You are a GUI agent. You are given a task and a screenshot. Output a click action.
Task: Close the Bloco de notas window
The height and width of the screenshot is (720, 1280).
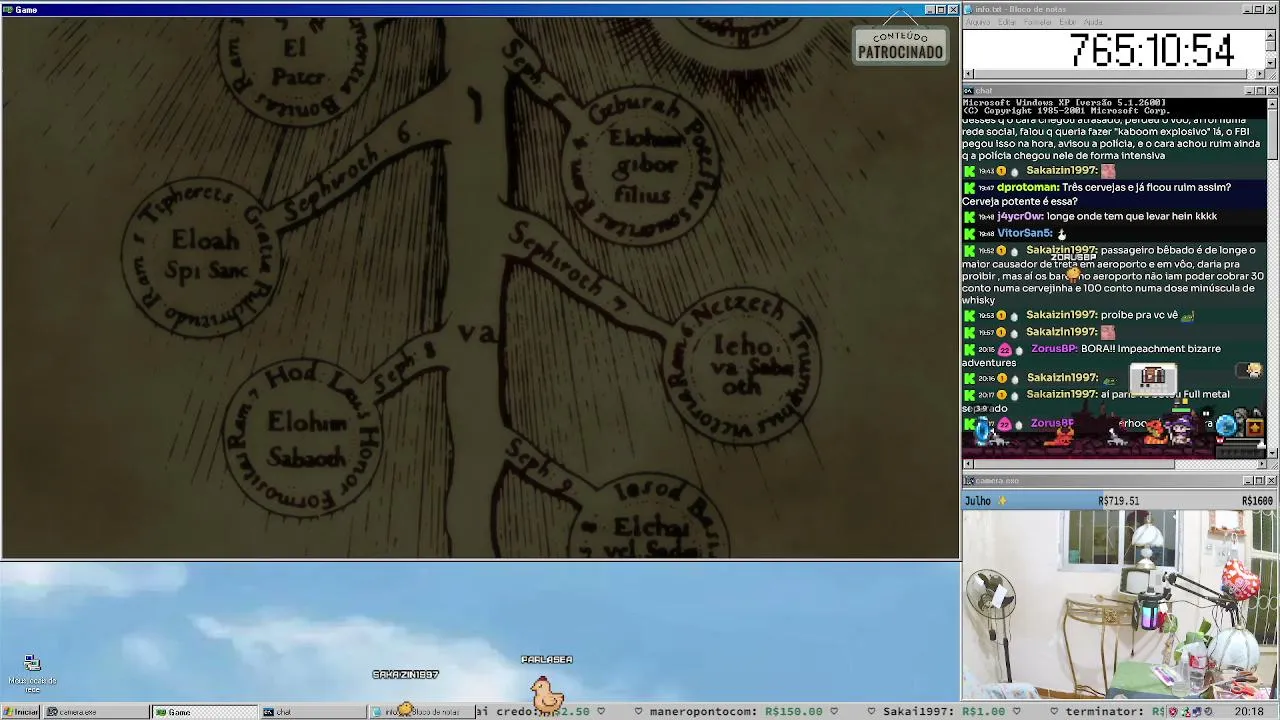(1272, 9)
